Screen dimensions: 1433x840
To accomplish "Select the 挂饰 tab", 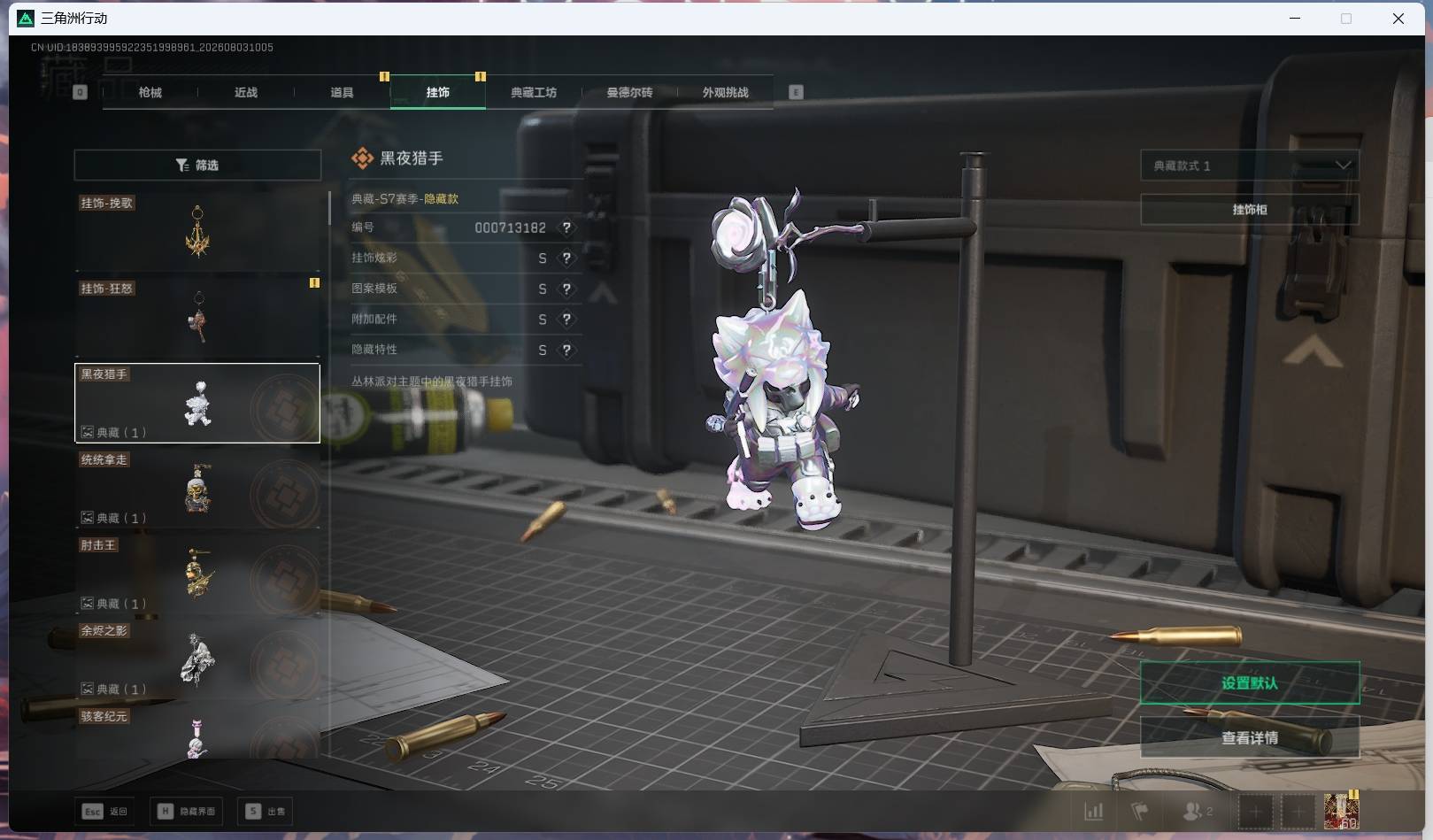I will point(438,92).
